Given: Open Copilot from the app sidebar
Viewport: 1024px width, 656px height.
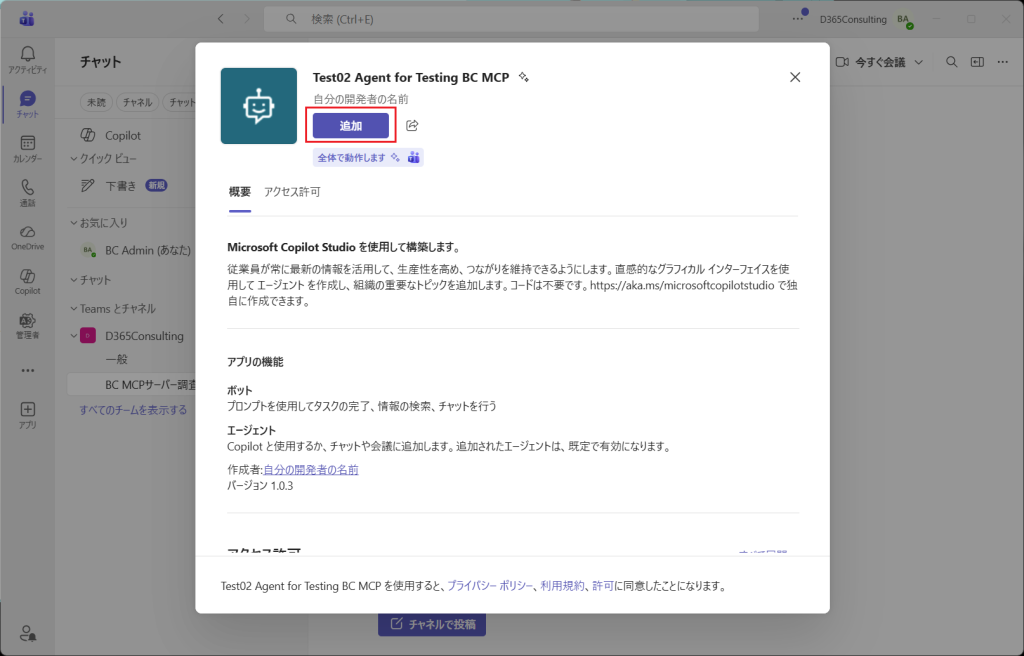Looking at the screenshot, I should [x=27, y=281].
